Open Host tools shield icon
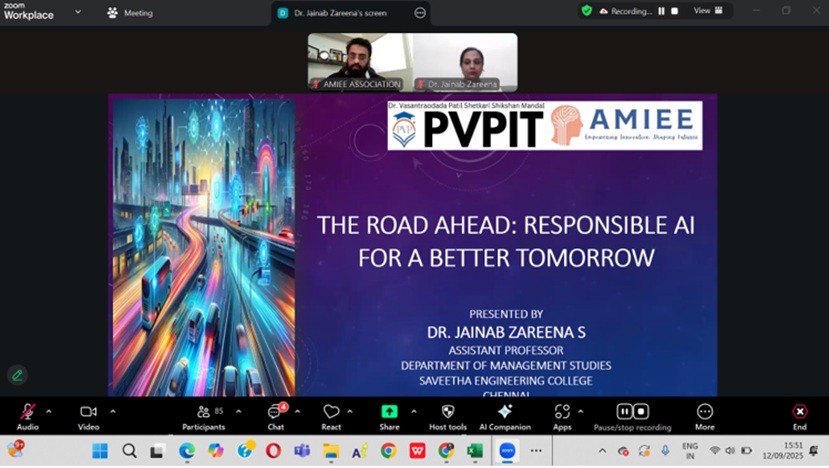 [447, 412]
